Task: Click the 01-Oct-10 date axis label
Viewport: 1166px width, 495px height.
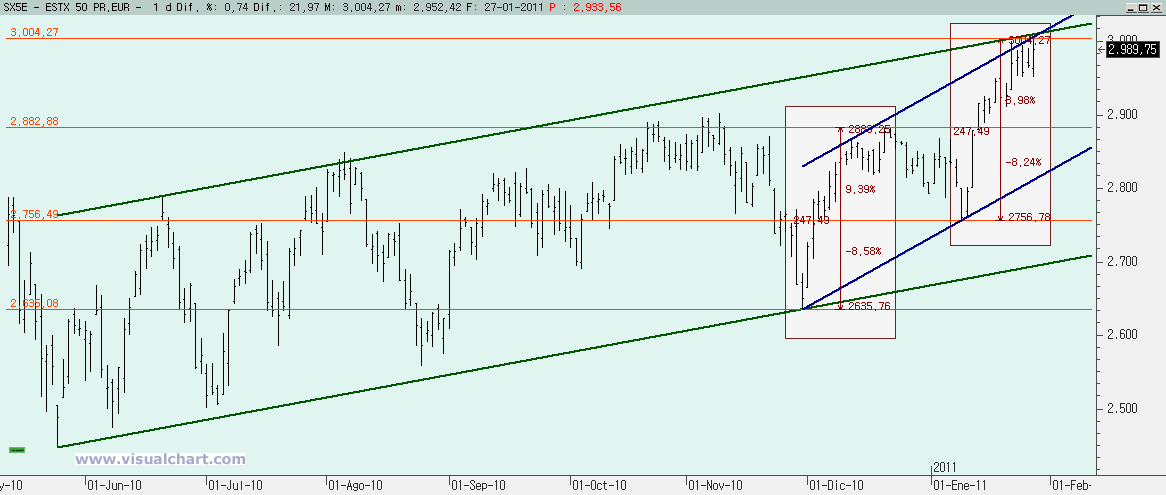Action: (x=599, y=485)
